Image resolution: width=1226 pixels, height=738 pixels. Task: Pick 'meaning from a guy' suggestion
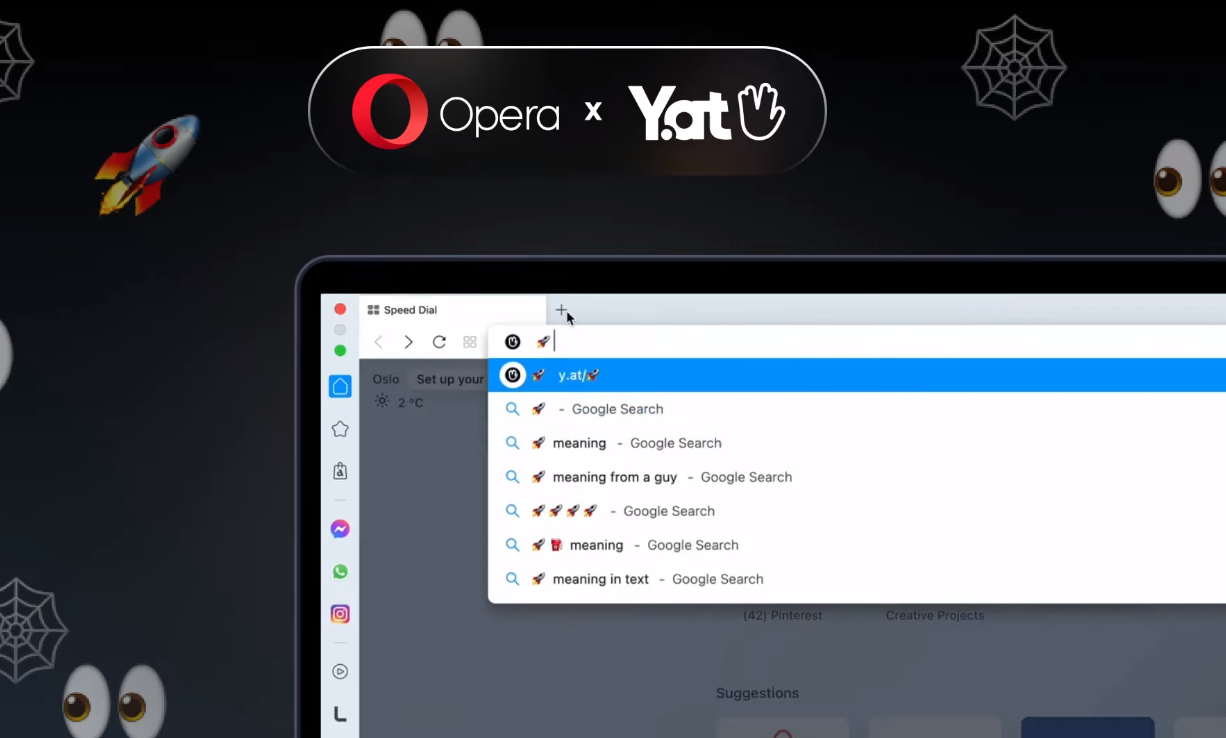coord(857,477)
